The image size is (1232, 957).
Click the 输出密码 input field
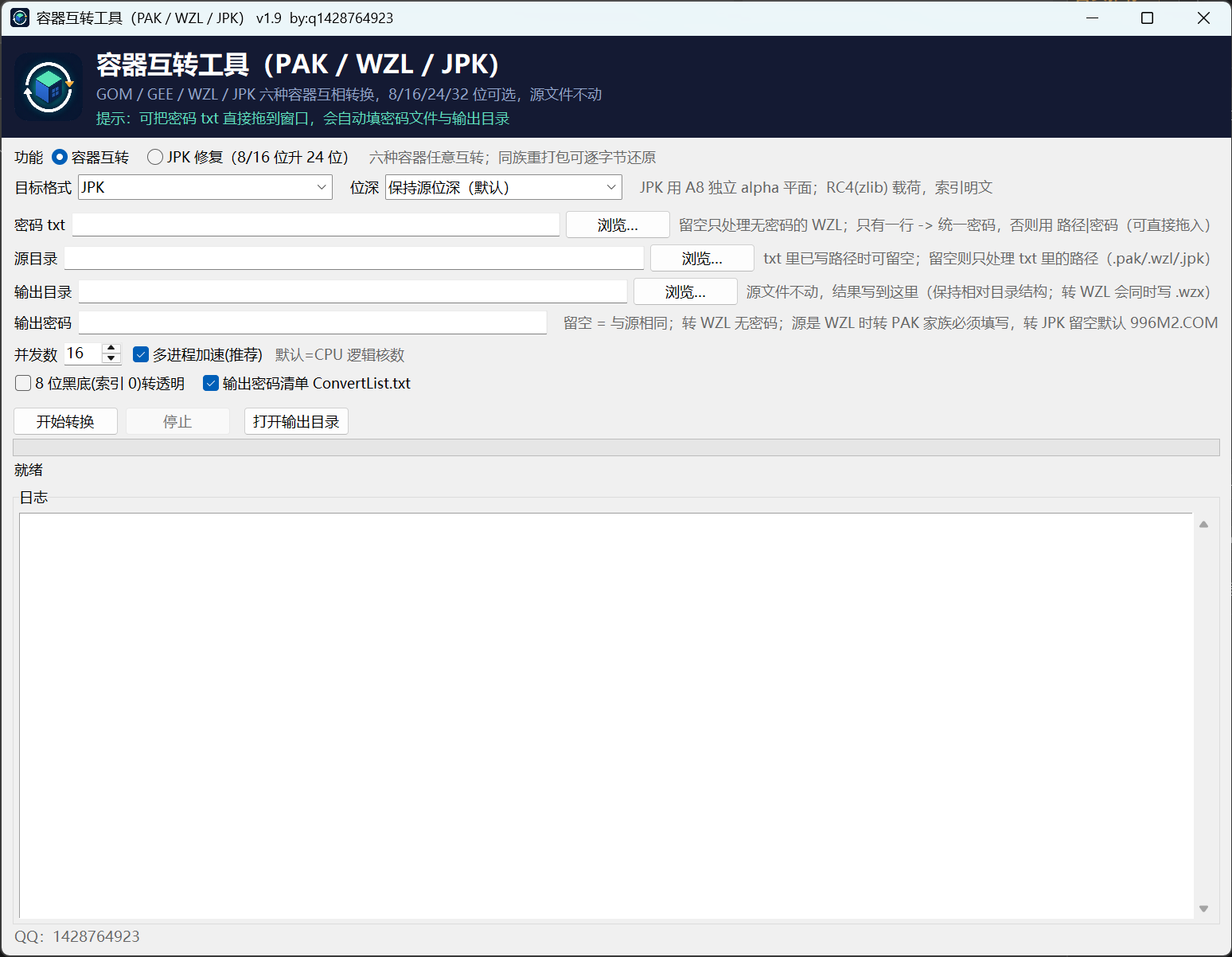click(313, 322)
